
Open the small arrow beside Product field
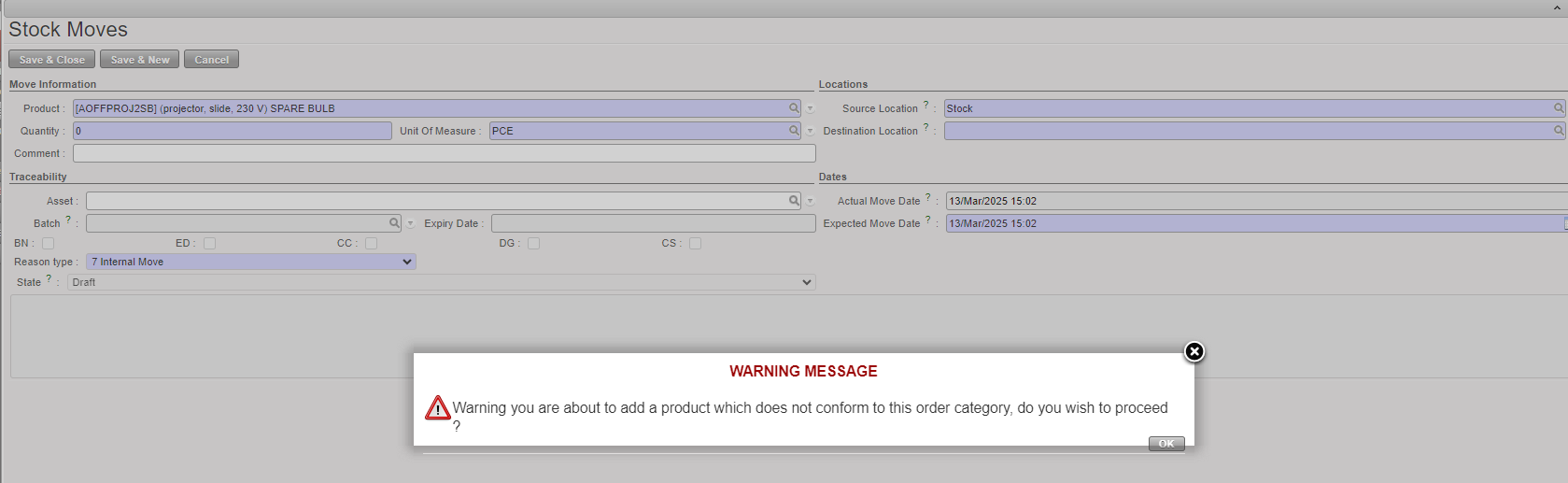tap(811, 109)
